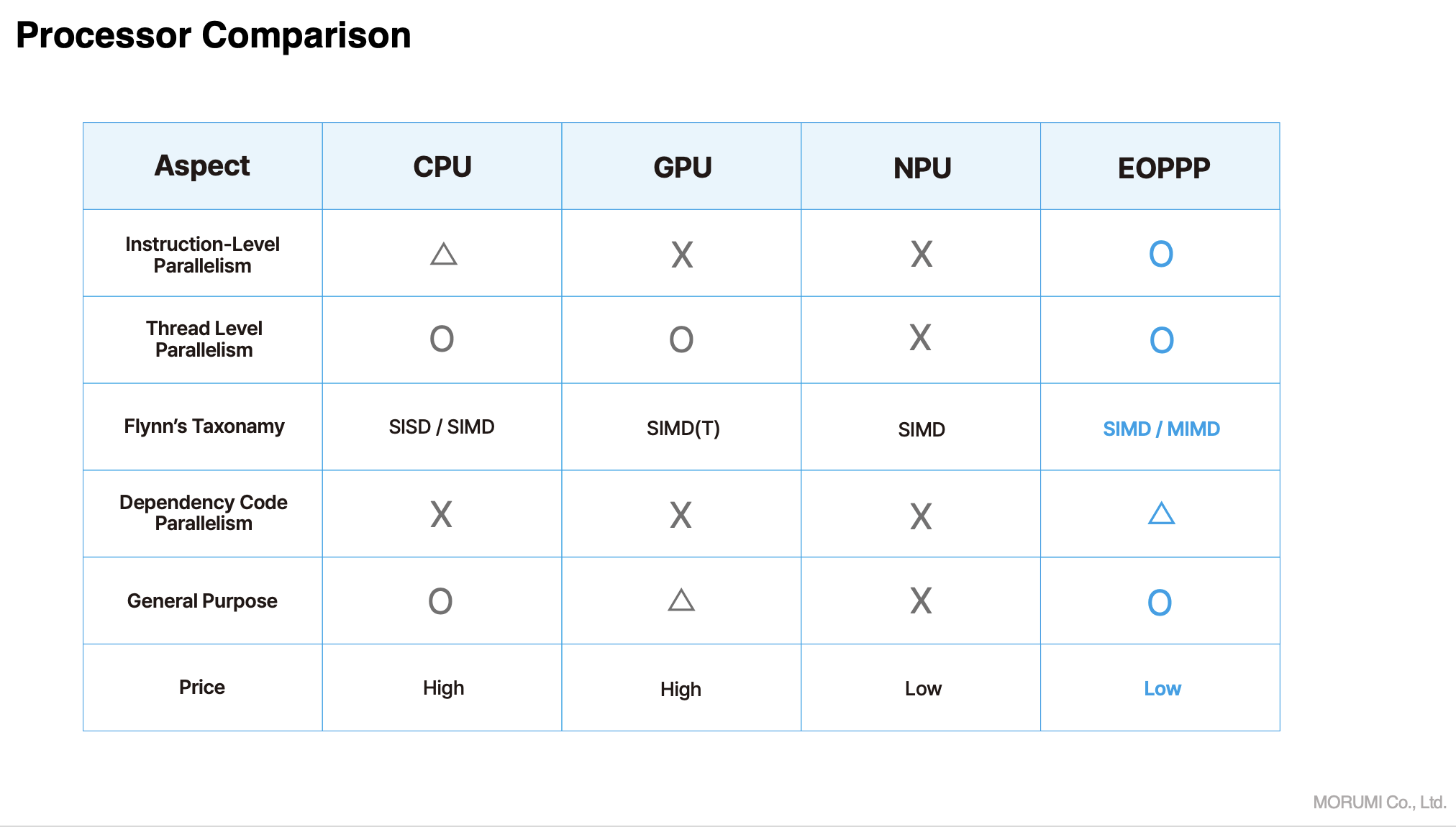Select the EOPPP column header
This screenshot has width=1456, height=827.
1163,168
